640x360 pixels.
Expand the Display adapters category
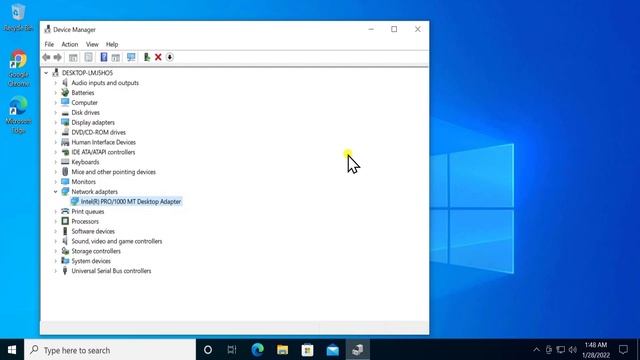click(56, 122)
